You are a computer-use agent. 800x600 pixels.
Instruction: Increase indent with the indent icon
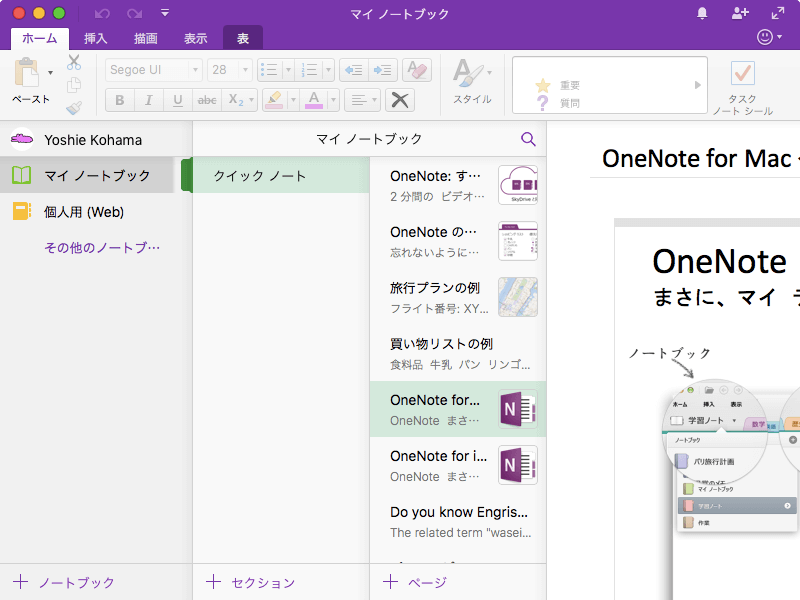click(382, 70)
